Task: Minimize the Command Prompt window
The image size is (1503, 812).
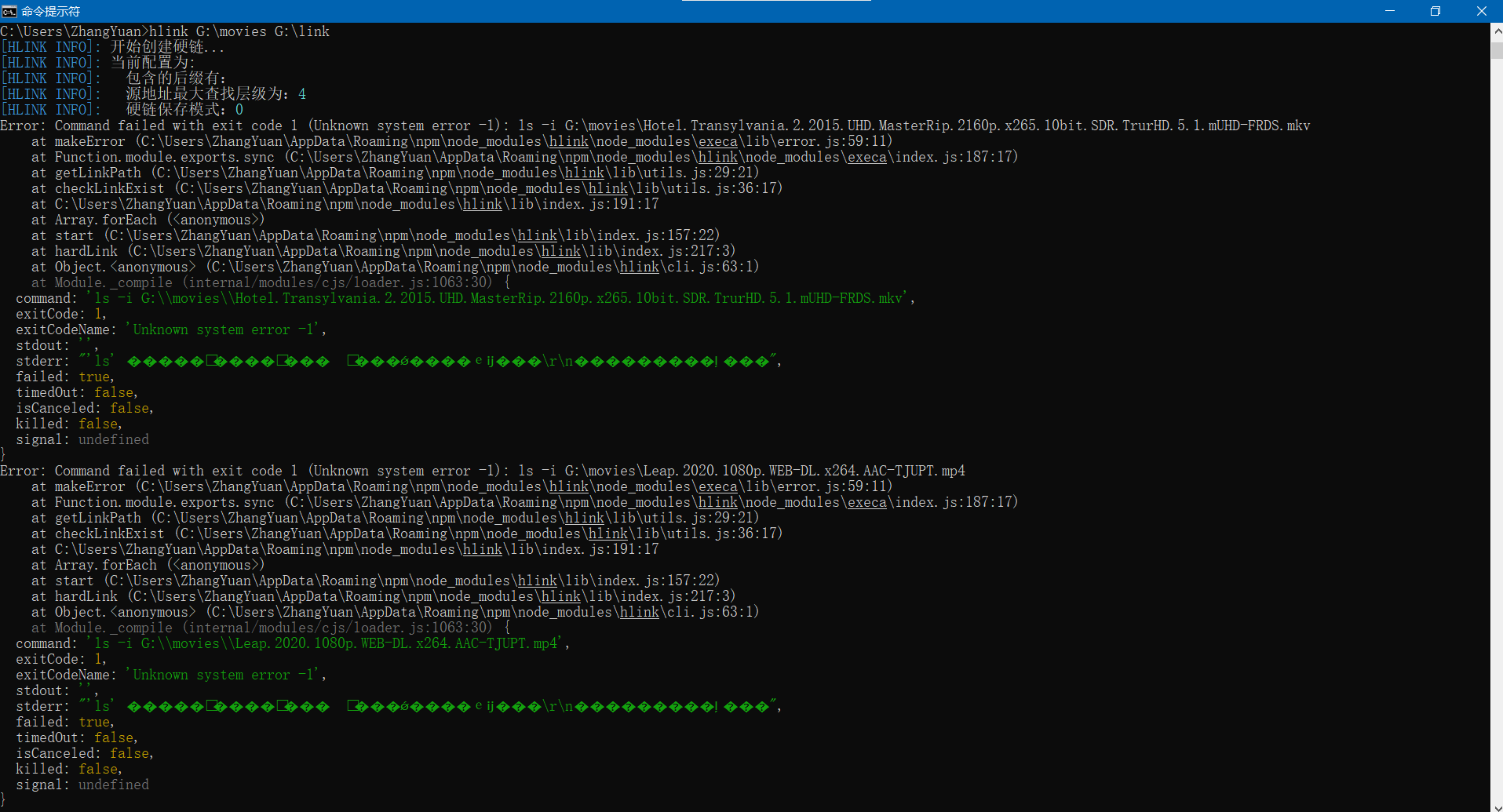Action: coord(1390,11)
